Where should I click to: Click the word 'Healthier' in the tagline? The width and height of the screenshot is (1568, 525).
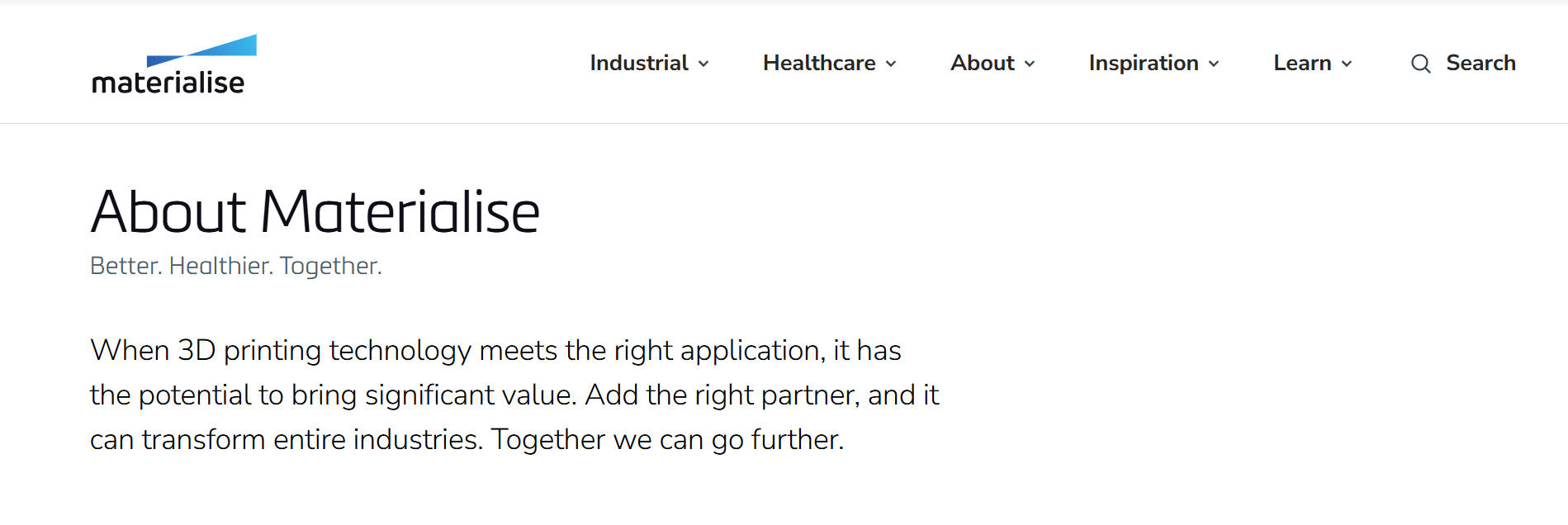point(220,266)
